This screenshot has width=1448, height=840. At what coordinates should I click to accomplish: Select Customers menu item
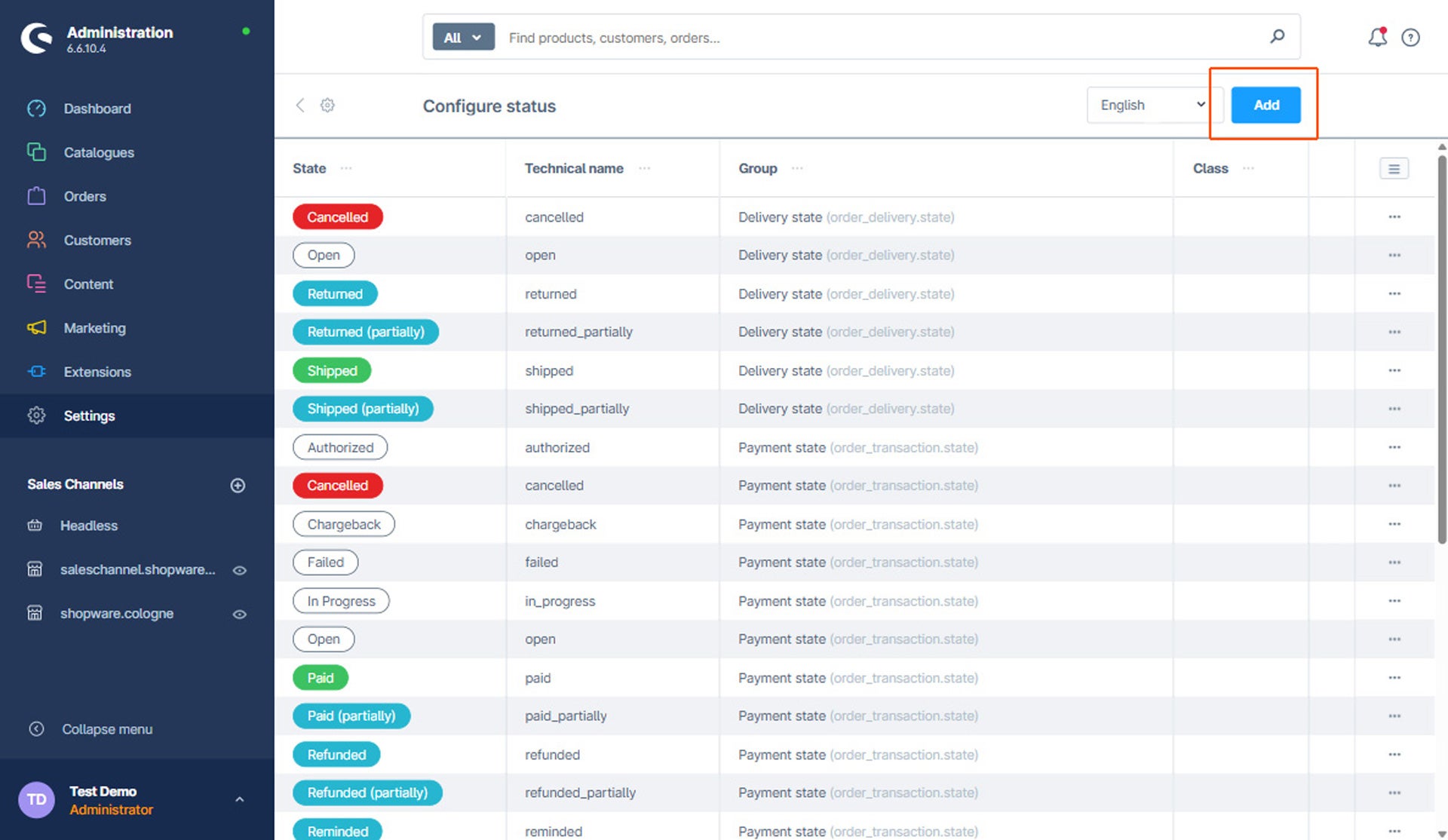[97, 240]
